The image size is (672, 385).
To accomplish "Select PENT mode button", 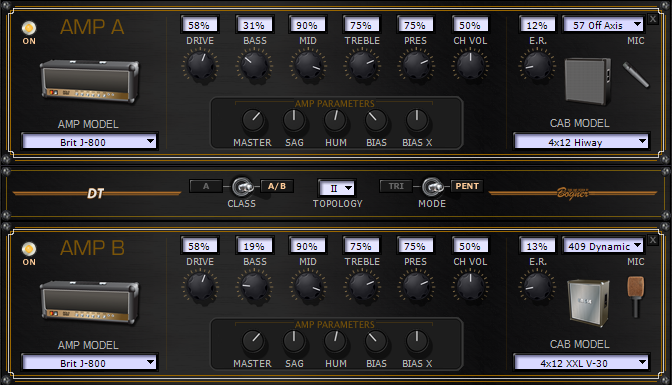I will 467,186.
